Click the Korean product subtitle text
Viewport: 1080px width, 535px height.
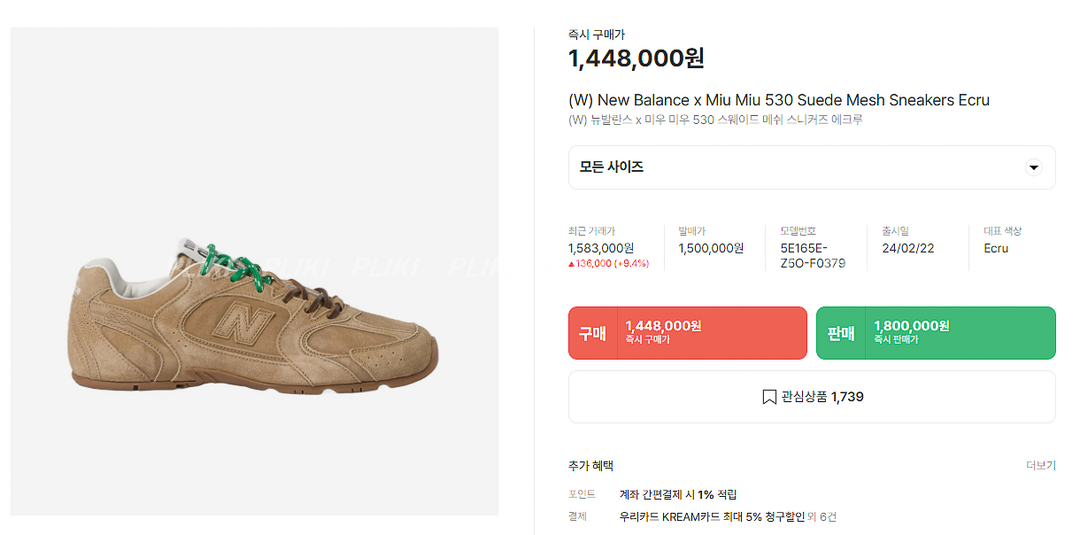pyautogui.click(x=715, y=120)
